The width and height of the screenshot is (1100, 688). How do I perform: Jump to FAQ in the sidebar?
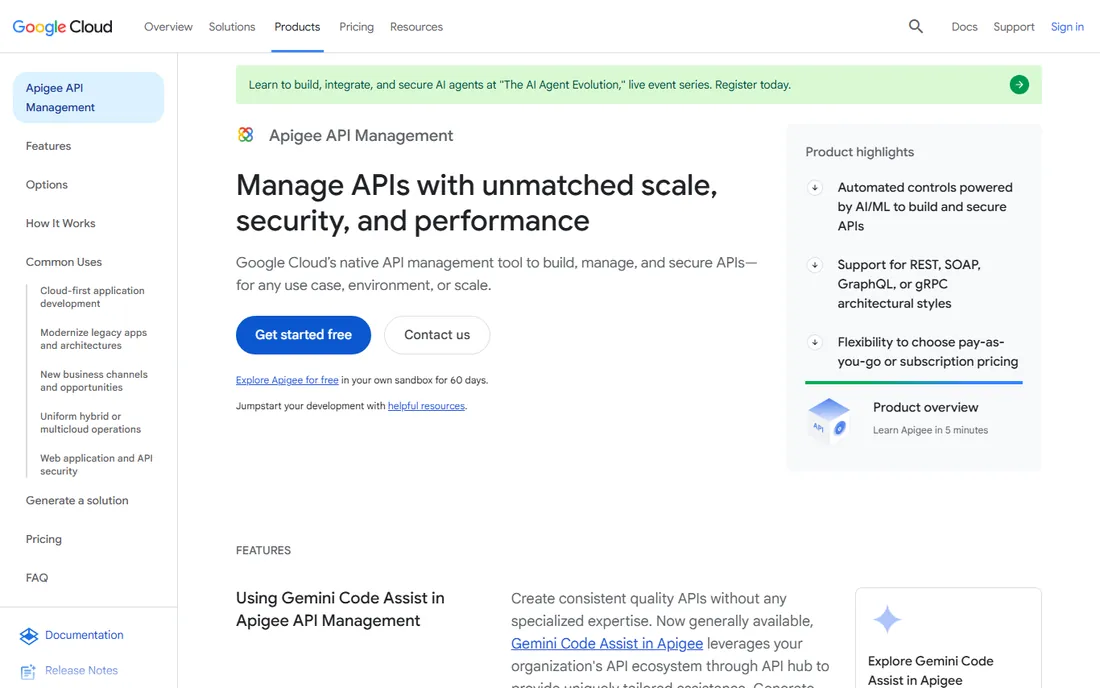37,578
